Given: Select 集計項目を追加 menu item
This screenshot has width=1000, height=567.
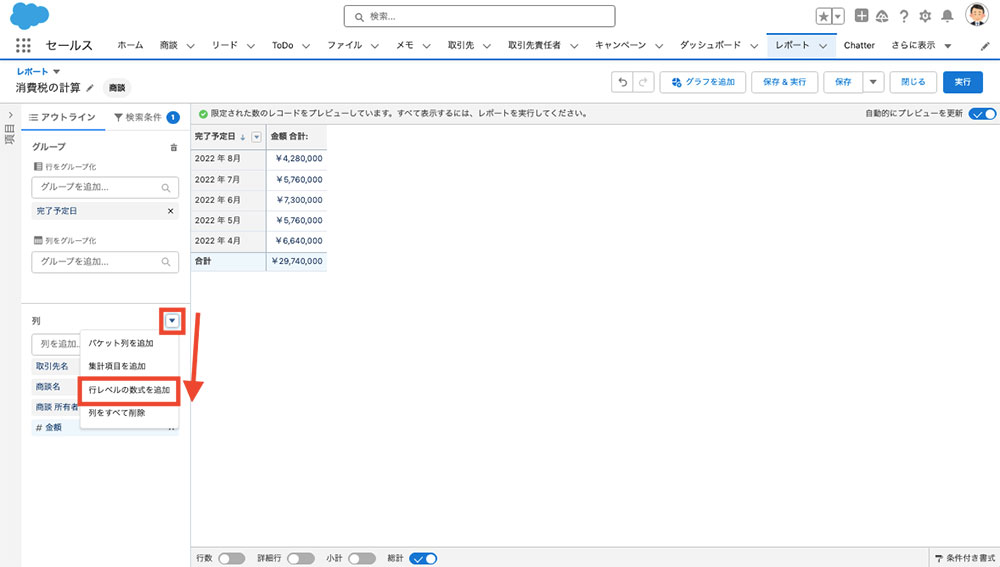Looking at the screenshot, I should (129, 366).
